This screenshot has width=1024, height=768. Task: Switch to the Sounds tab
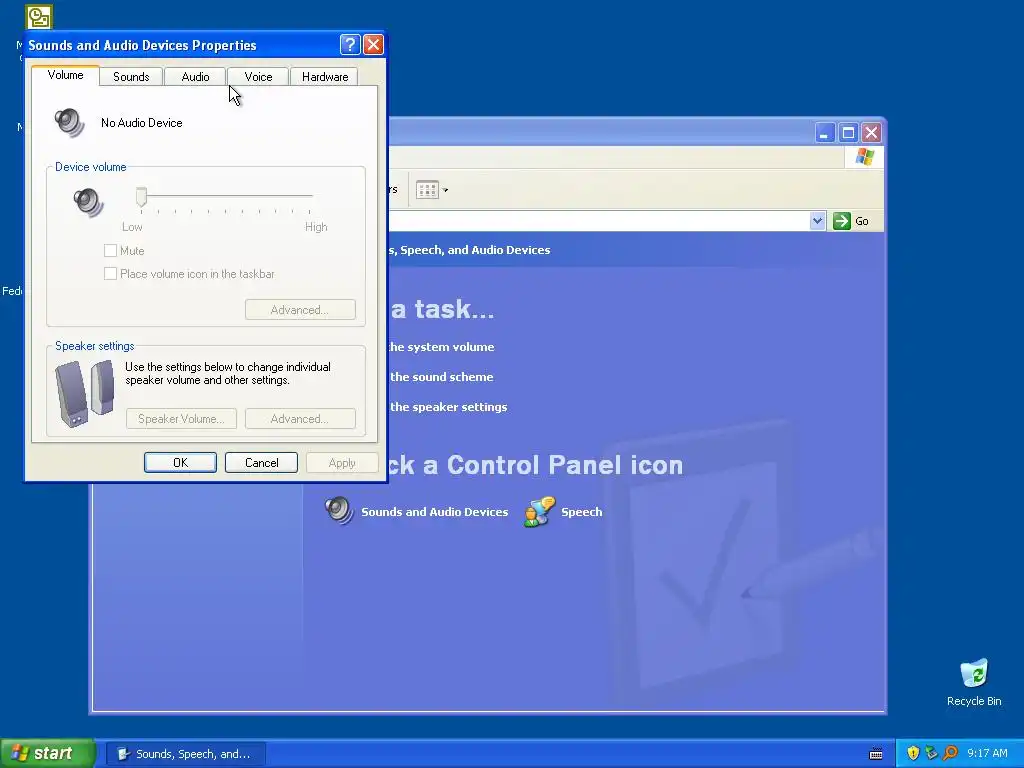131,76
